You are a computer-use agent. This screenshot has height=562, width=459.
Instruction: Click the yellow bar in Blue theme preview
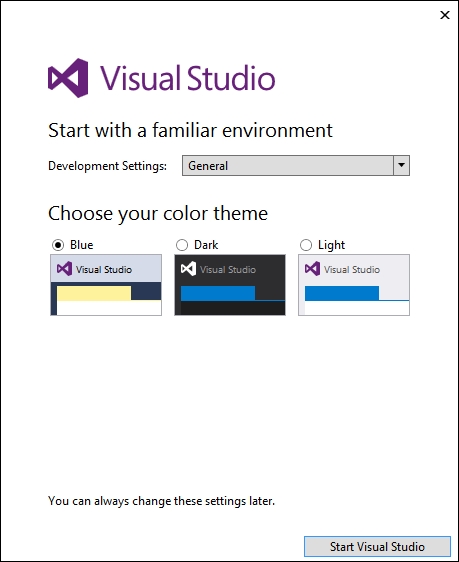click(x=94, y=293)
